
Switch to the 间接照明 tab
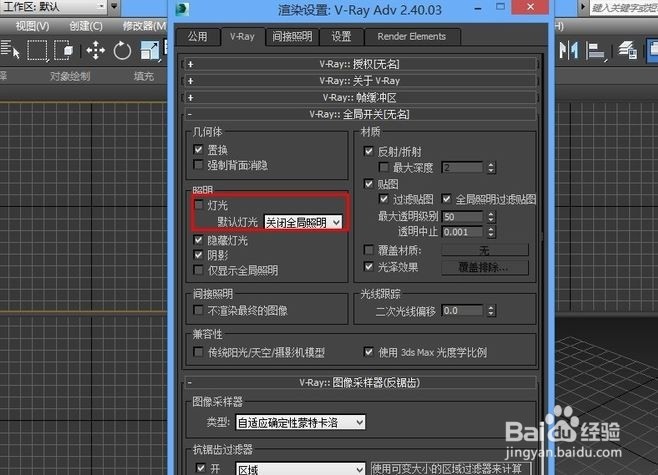pyautogui.click(x=292, y=37)
